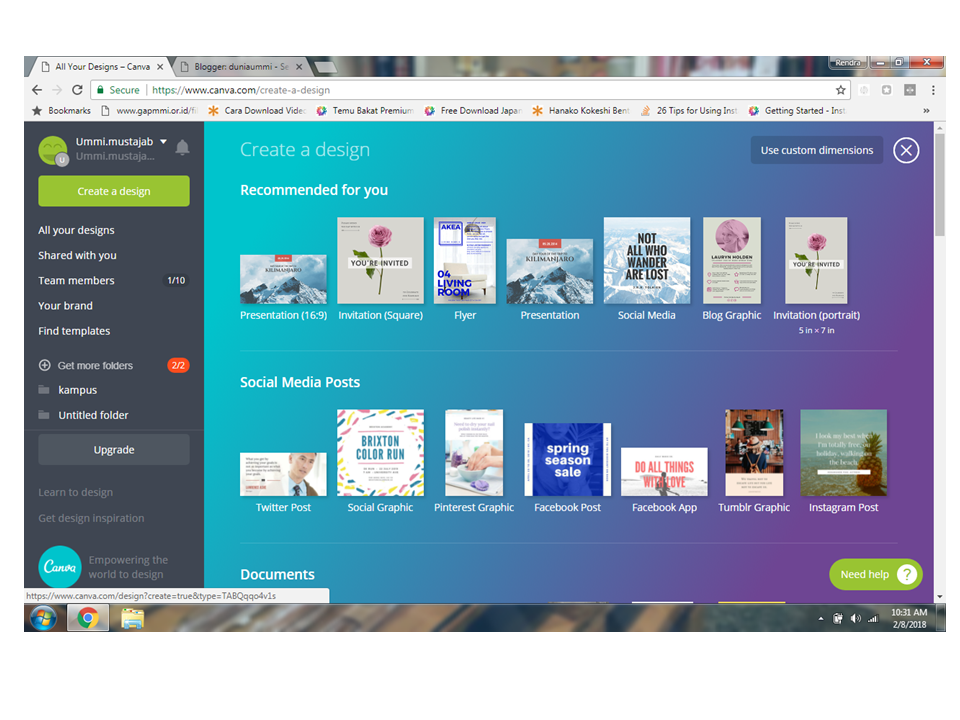Open the notifications bell in sidebar
Viewport: 960px width, 720px height.
click(182, 148)
